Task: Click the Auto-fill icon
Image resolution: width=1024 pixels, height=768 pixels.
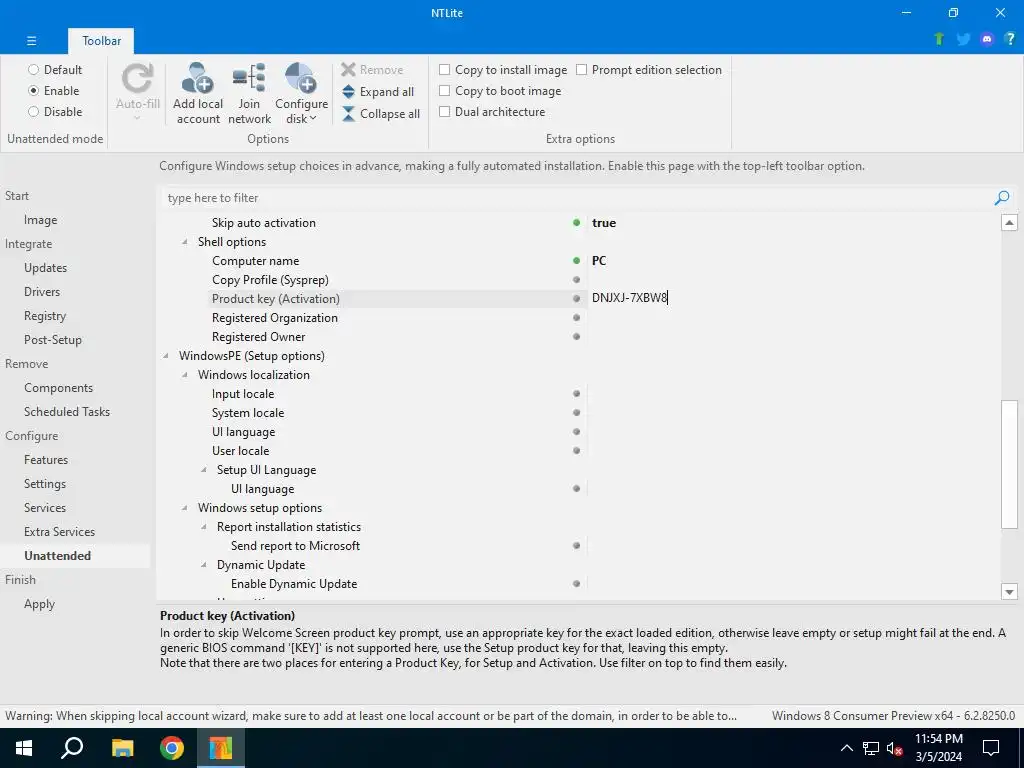Action: (137, 78)
